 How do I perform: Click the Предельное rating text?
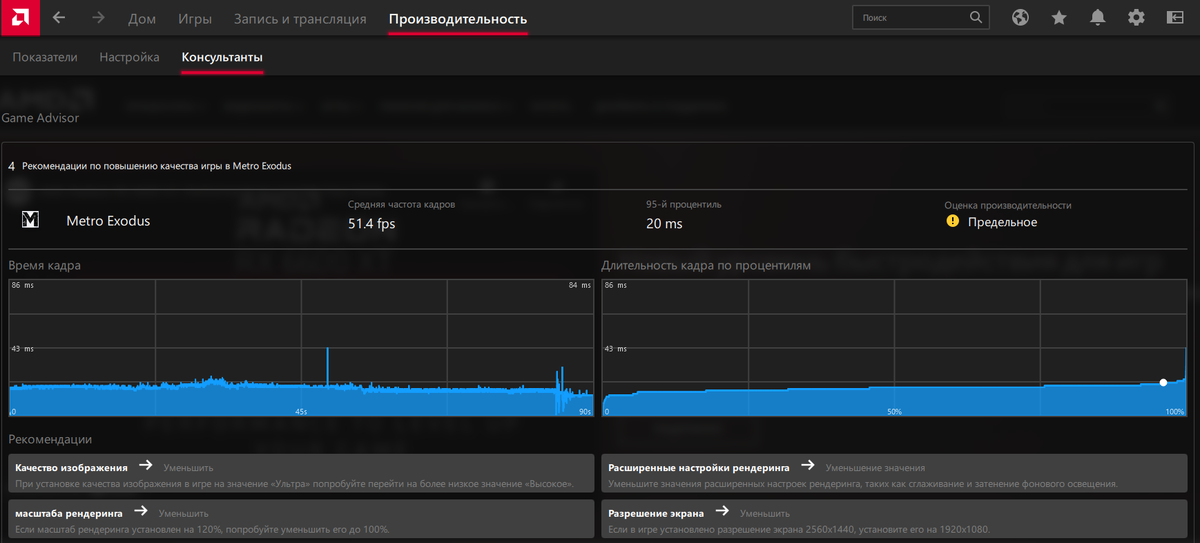click(x=1003, y=222)
